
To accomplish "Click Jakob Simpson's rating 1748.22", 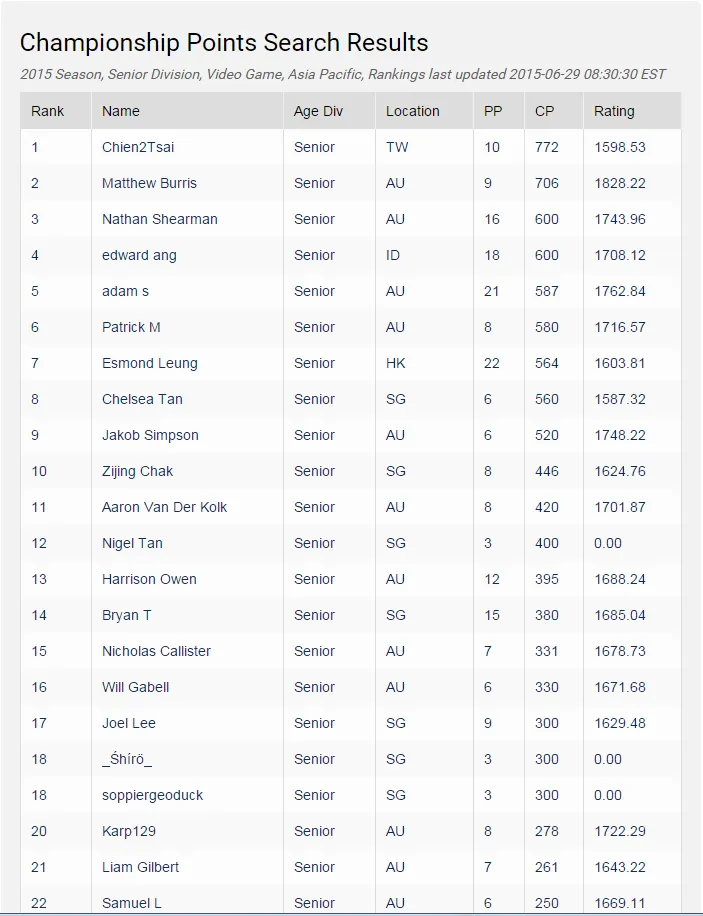I will 619,435.
